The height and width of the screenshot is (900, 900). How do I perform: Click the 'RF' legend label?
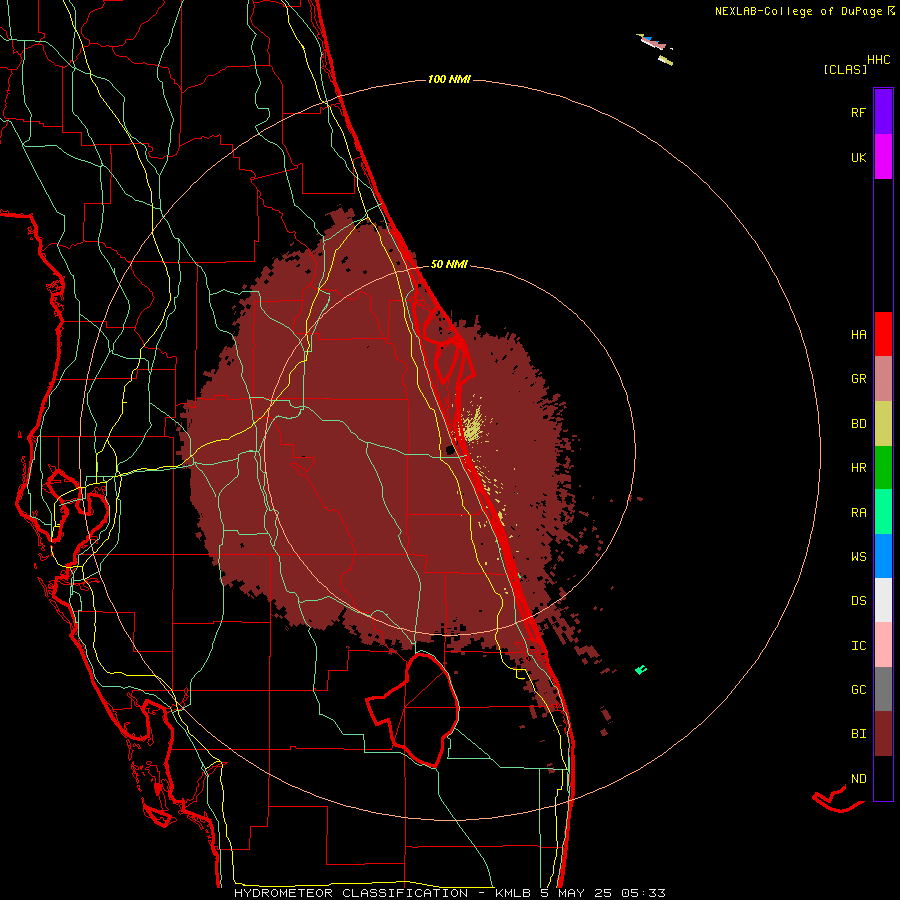pos(858,112)
